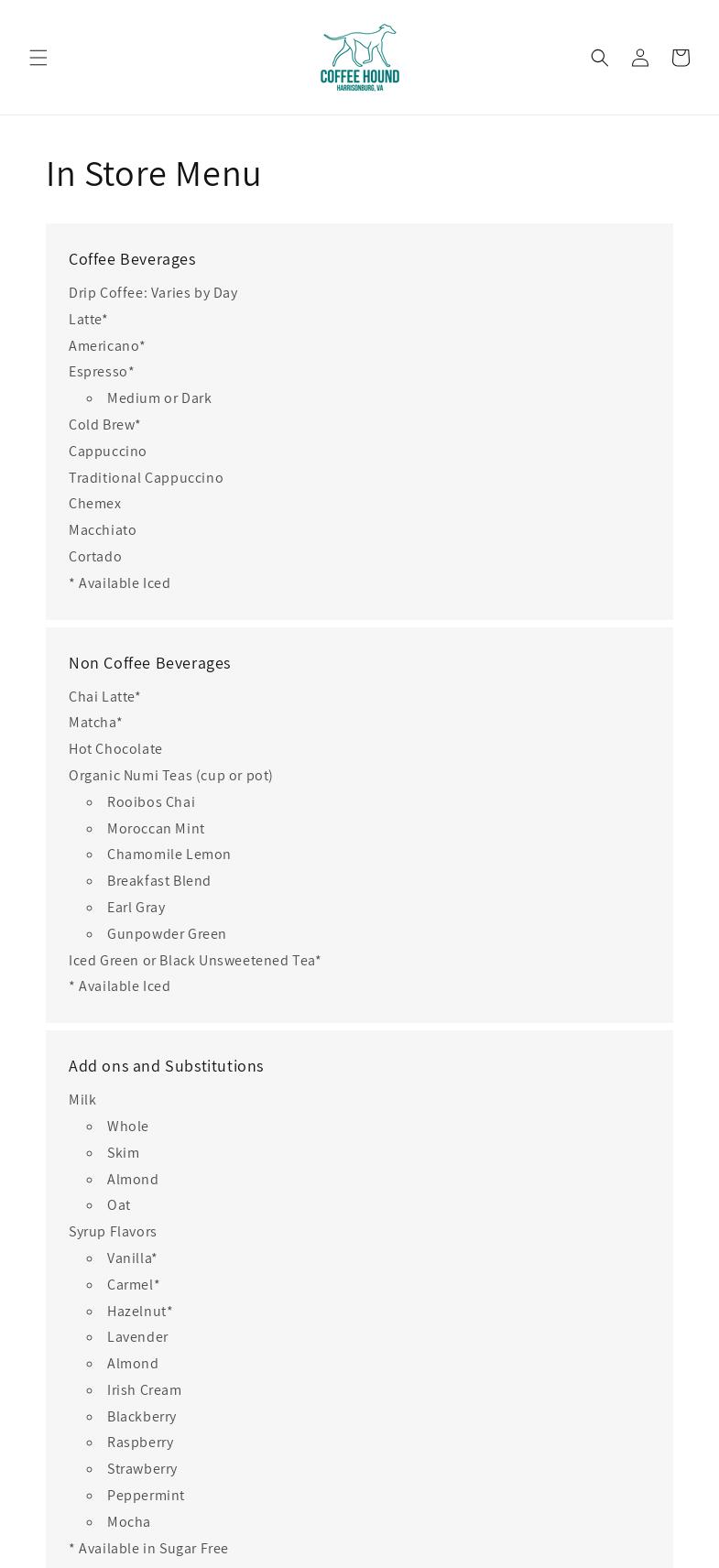Click the Drip Coffee: Varies by Day text
Viewport: 719px width, 1568px height.
point(153,293)
